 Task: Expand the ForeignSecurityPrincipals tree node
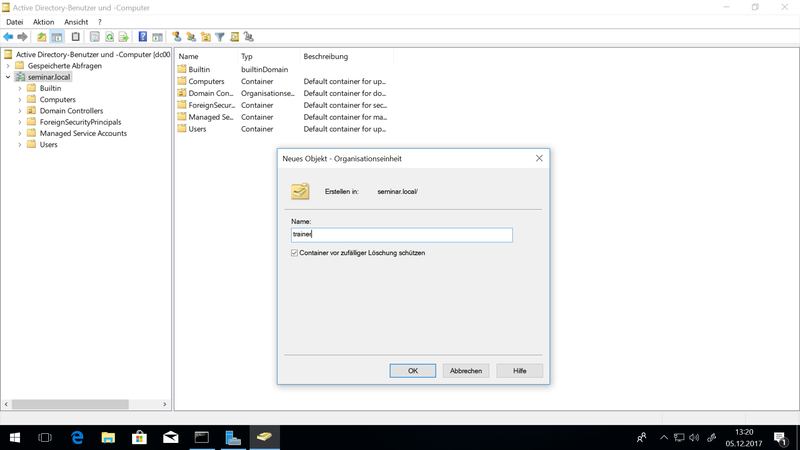pos(20,122)
